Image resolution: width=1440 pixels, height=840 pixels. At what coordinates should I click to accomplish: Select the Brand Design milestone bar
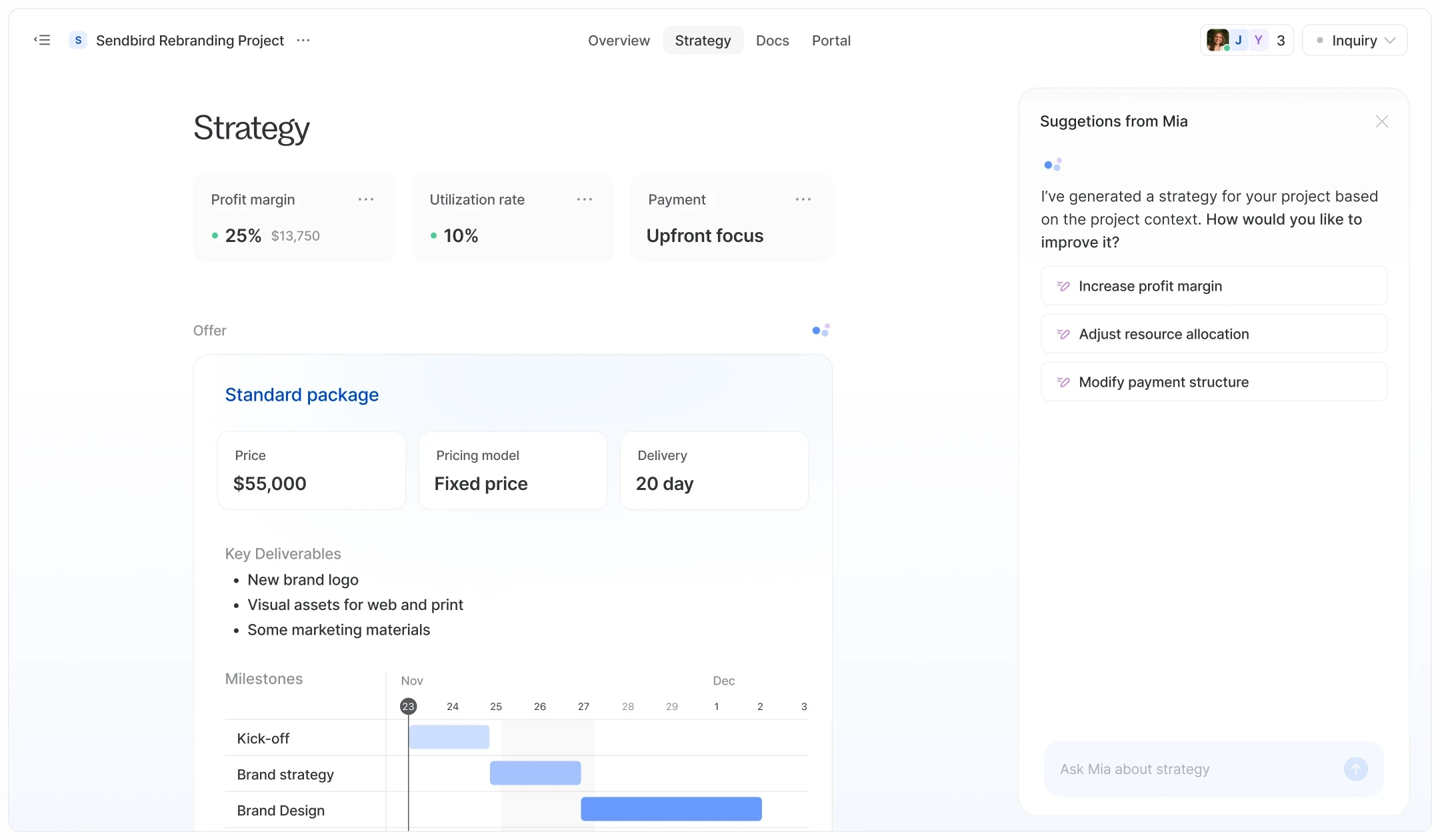pos(671,809)
